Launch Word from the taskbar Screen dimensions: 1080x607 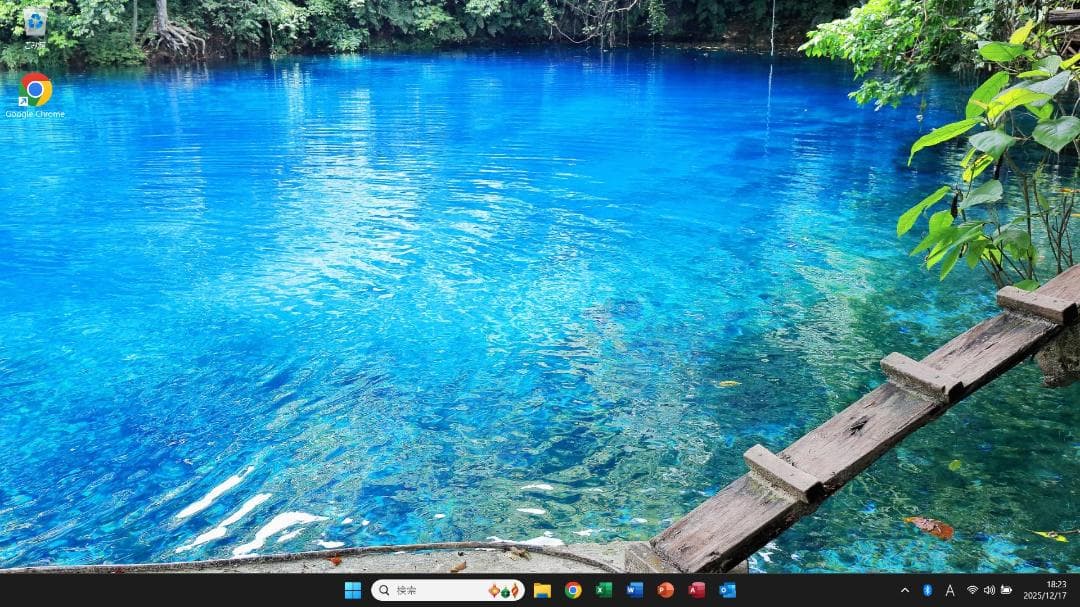tap(633, 590)
